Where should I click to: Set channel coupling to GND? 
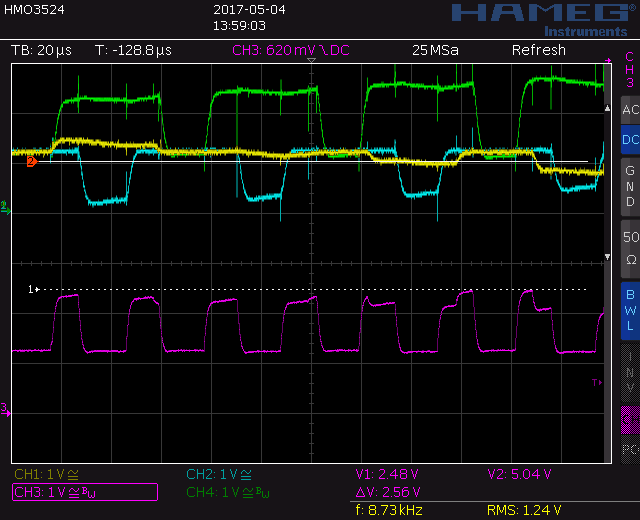click(x=630, y=186)
